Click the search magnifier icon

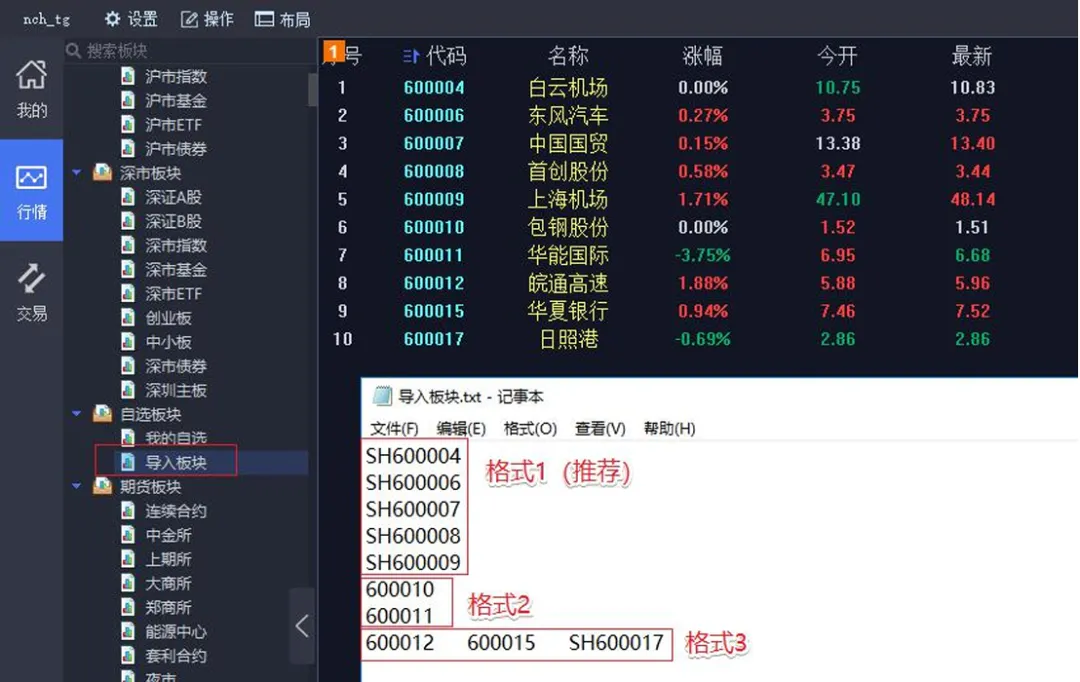tap(74, 50)
